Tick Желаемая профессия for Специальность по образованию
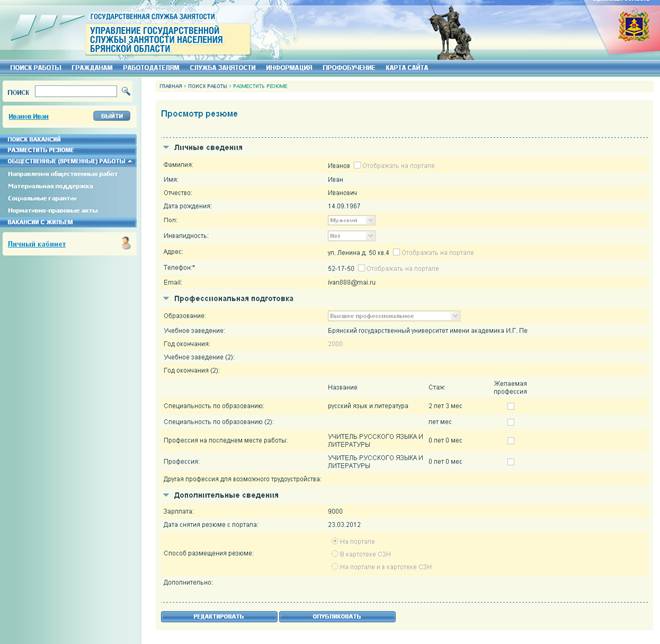This screenshot has height=644, width=660. [x=511, y=406]
